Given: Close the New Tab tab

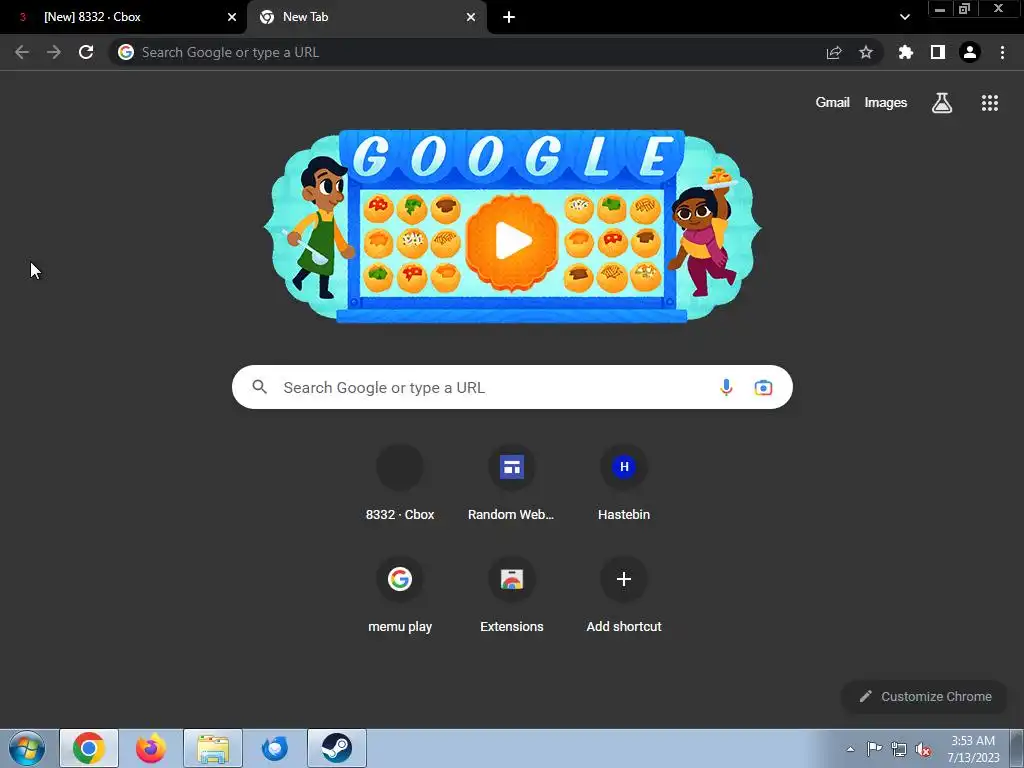Looking at the screenshot, I should point(471,18).
